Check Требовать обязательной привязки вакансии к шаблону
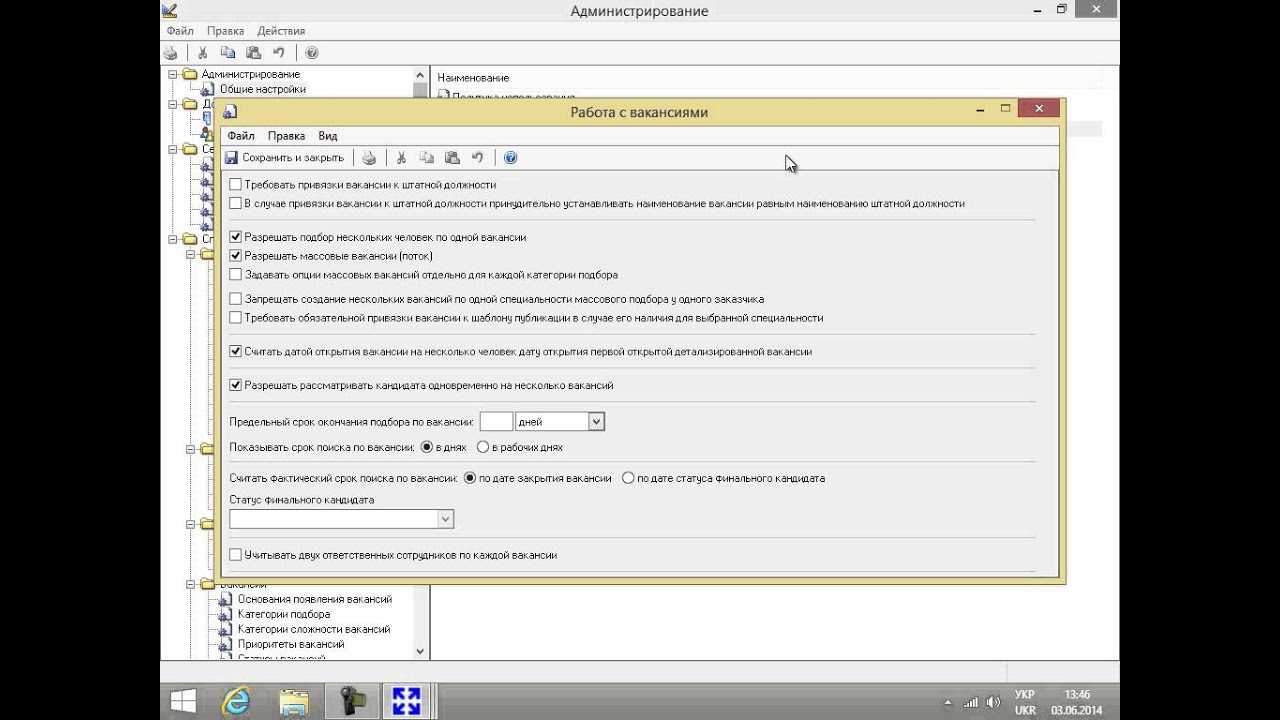The width and height of the screenshot is (1280, 720). (236, 318)
